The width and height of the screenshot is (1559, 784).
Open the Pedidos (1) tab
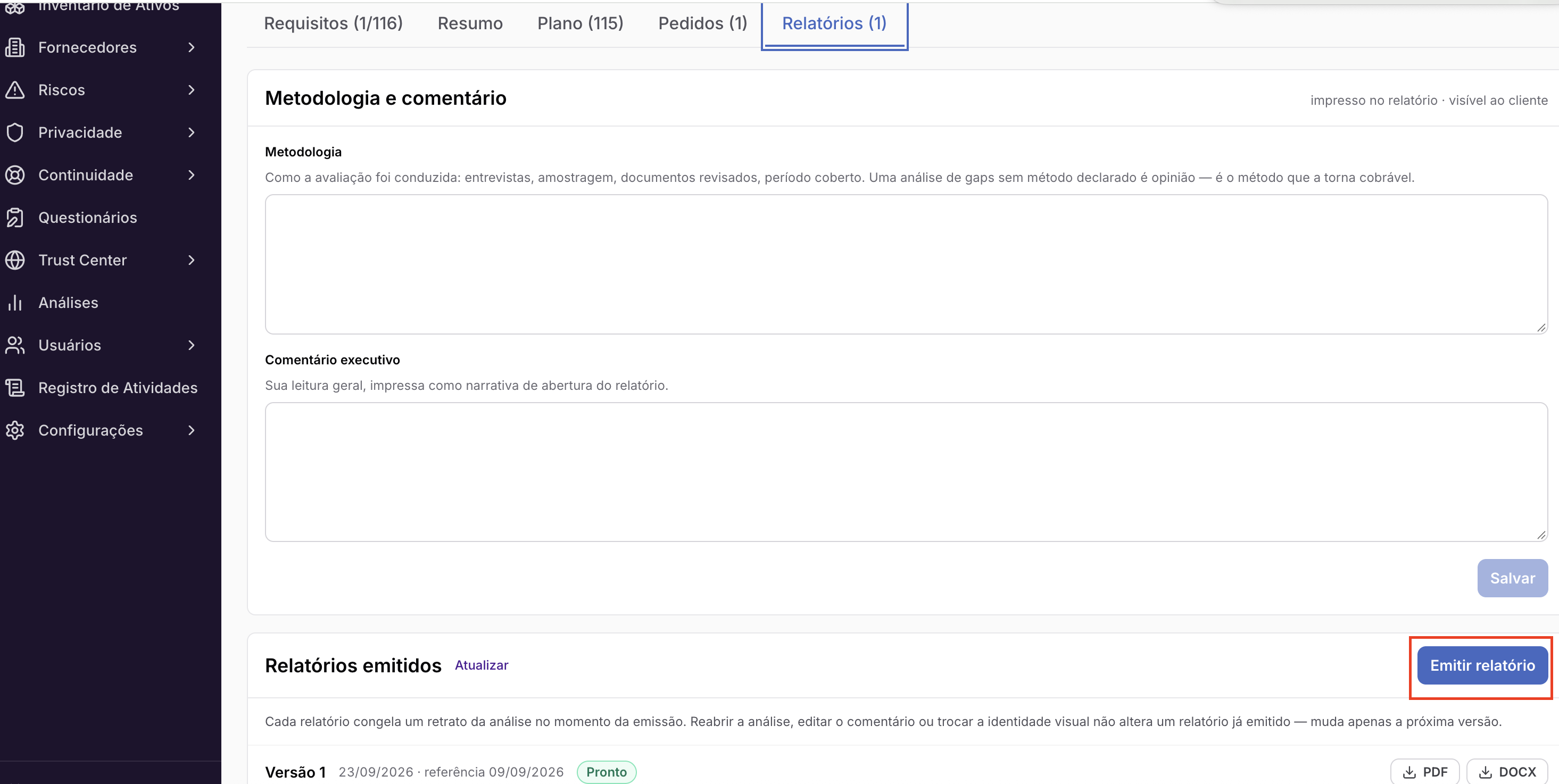[x=703, y=23]
